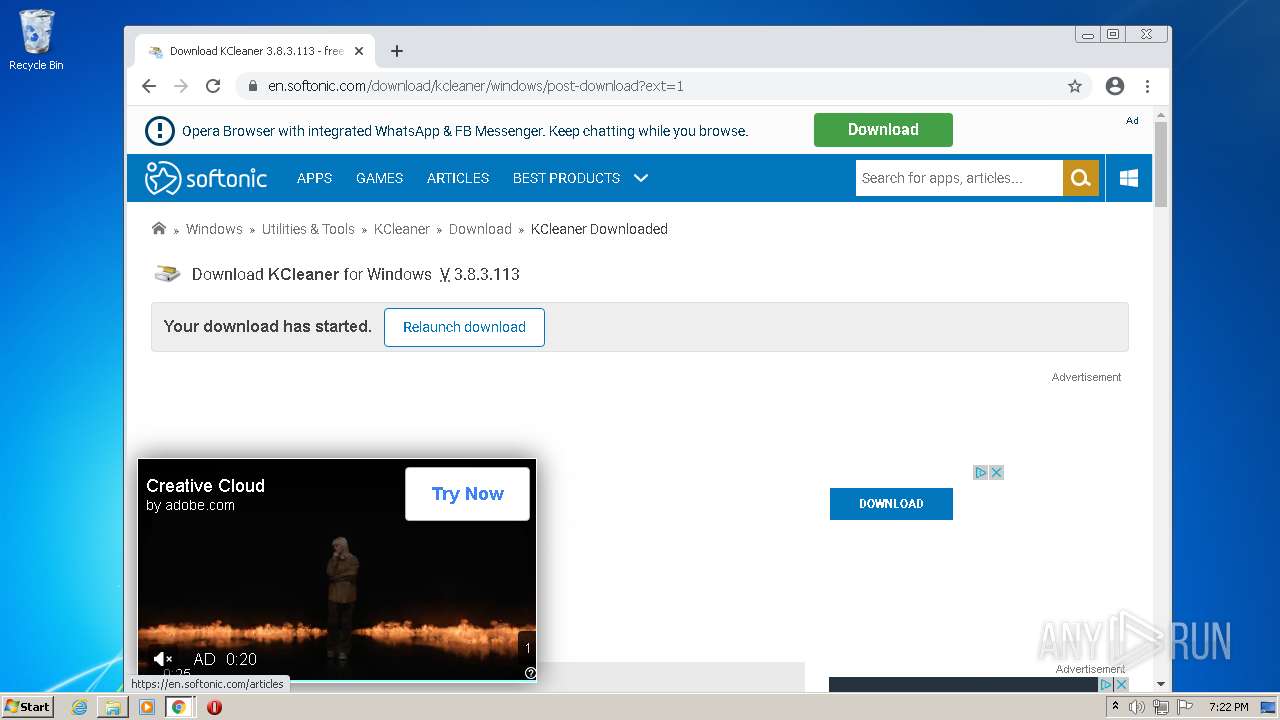Screen dimensions: 1280x720
Task: Click the network tray icon
Action: [x=1160, y=707]
